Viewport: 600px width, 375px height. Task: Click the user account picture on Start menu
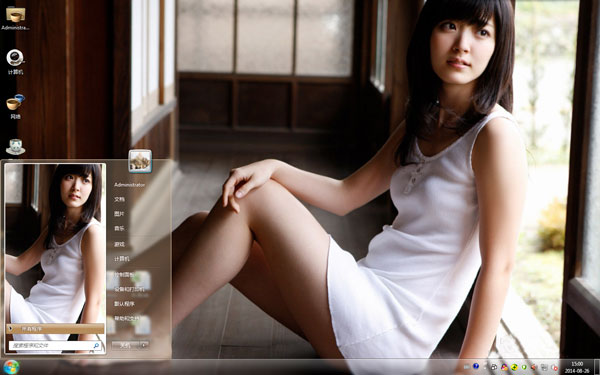[140, 161]
